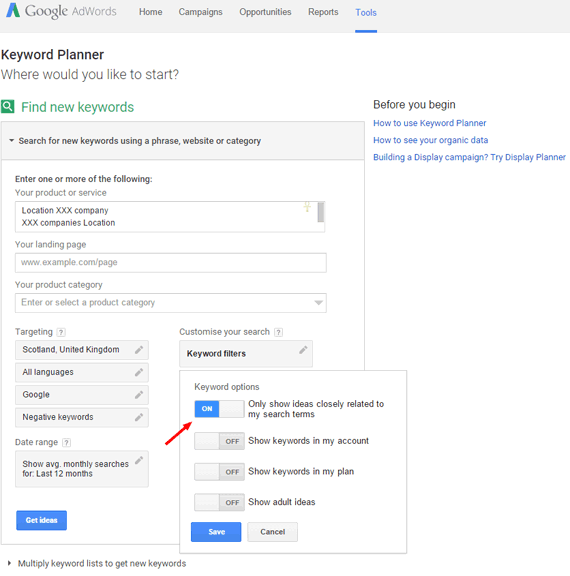Open How to use Keyword Planner link

[429, 123]
